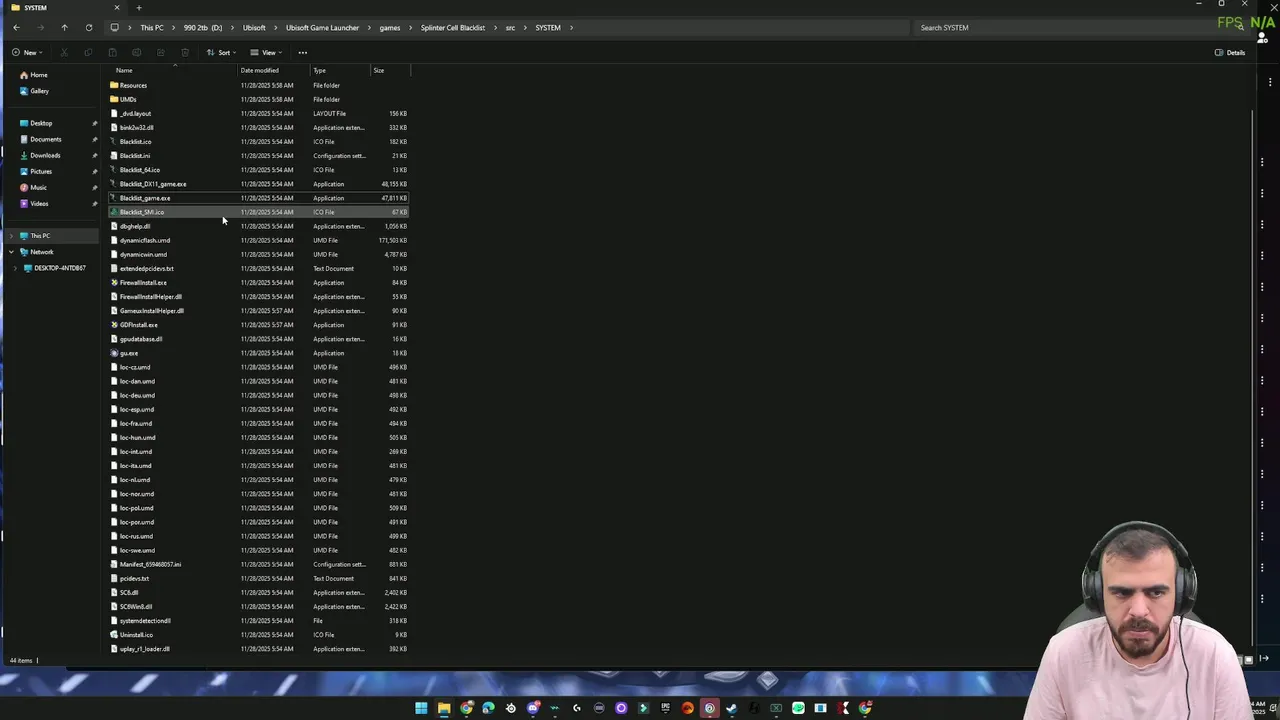The image size is (1280, 720).
Task: Expand DESKTOP-4NTDB67 network node
Action: point(17,268)
